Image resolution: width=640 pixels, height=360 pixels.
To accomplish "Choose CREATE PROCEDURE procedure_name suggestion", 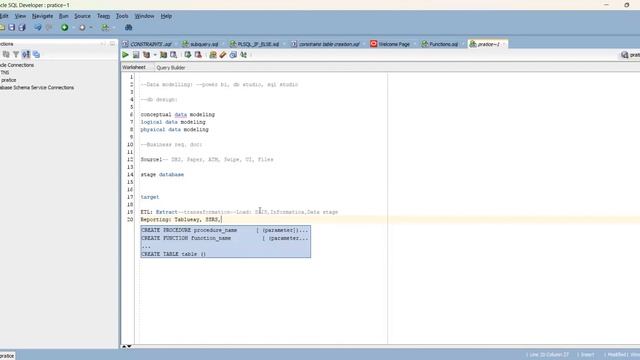I will [225, 230].
